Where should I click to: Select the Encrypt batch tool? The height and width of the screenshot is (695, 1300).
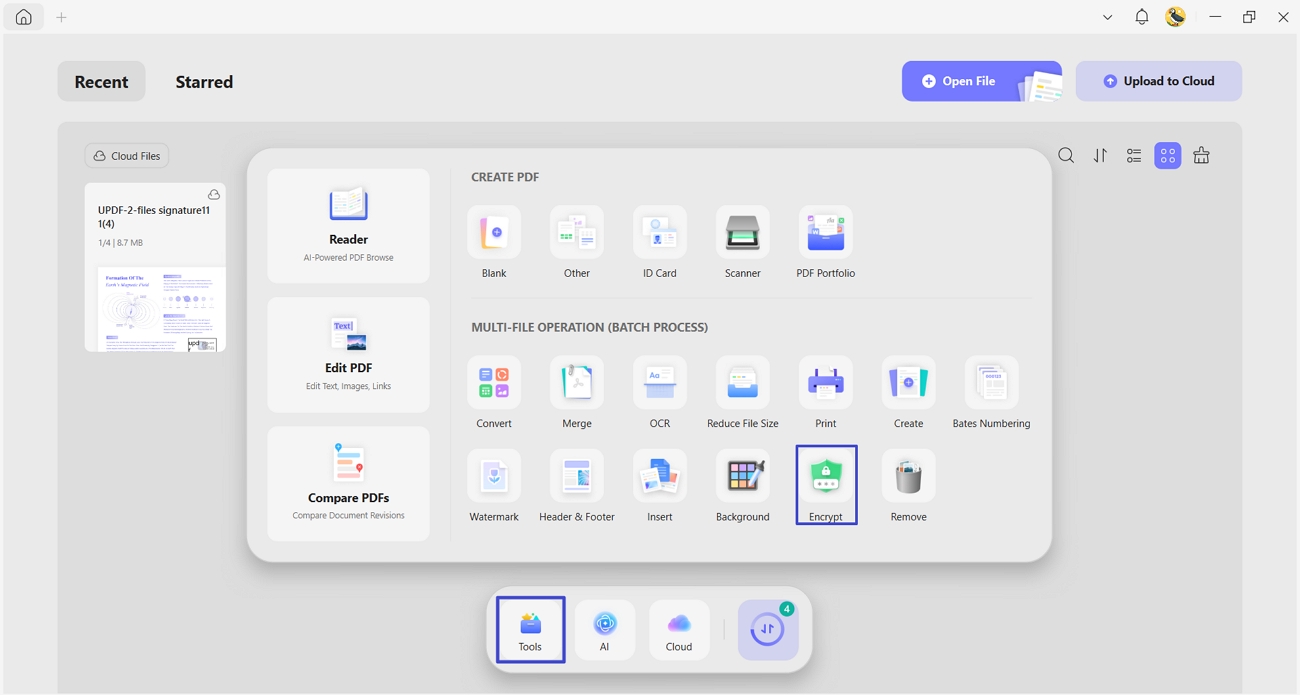point(826,477)
